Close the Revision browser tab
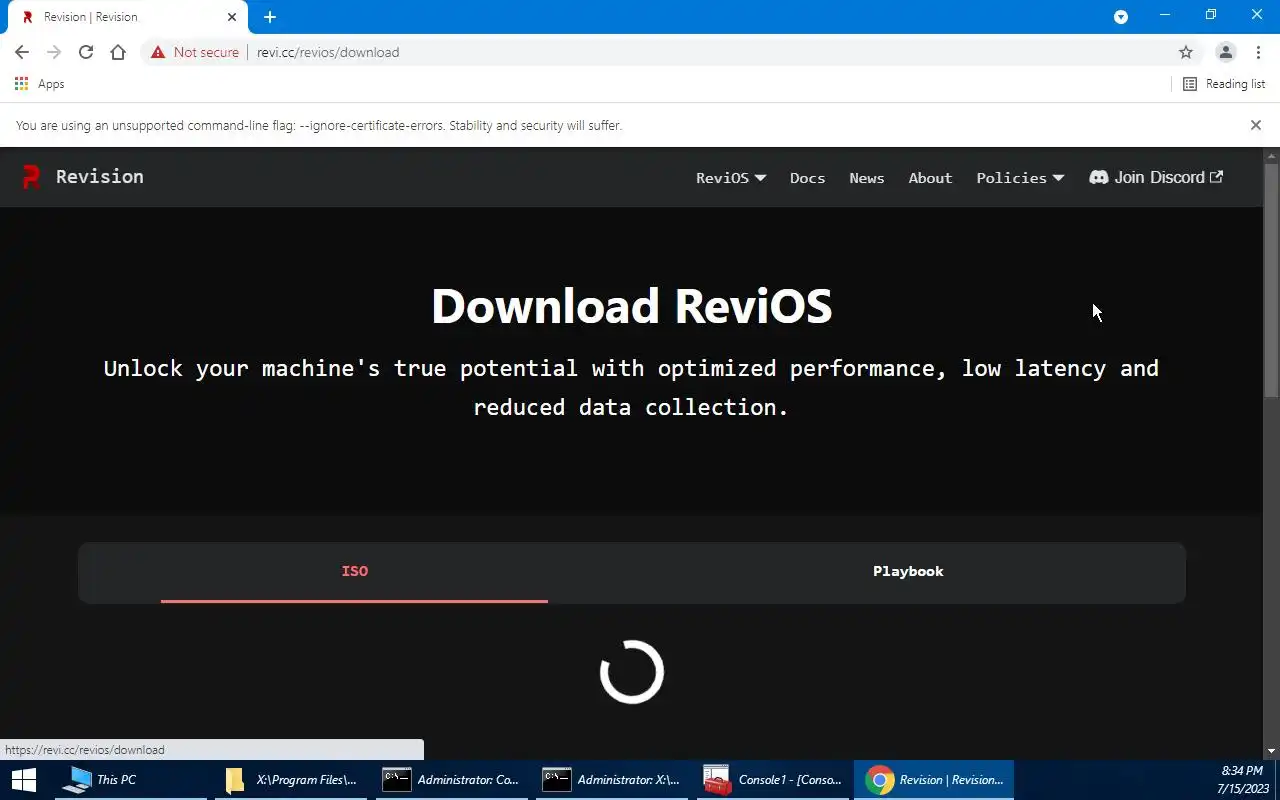 click(231, 17)
